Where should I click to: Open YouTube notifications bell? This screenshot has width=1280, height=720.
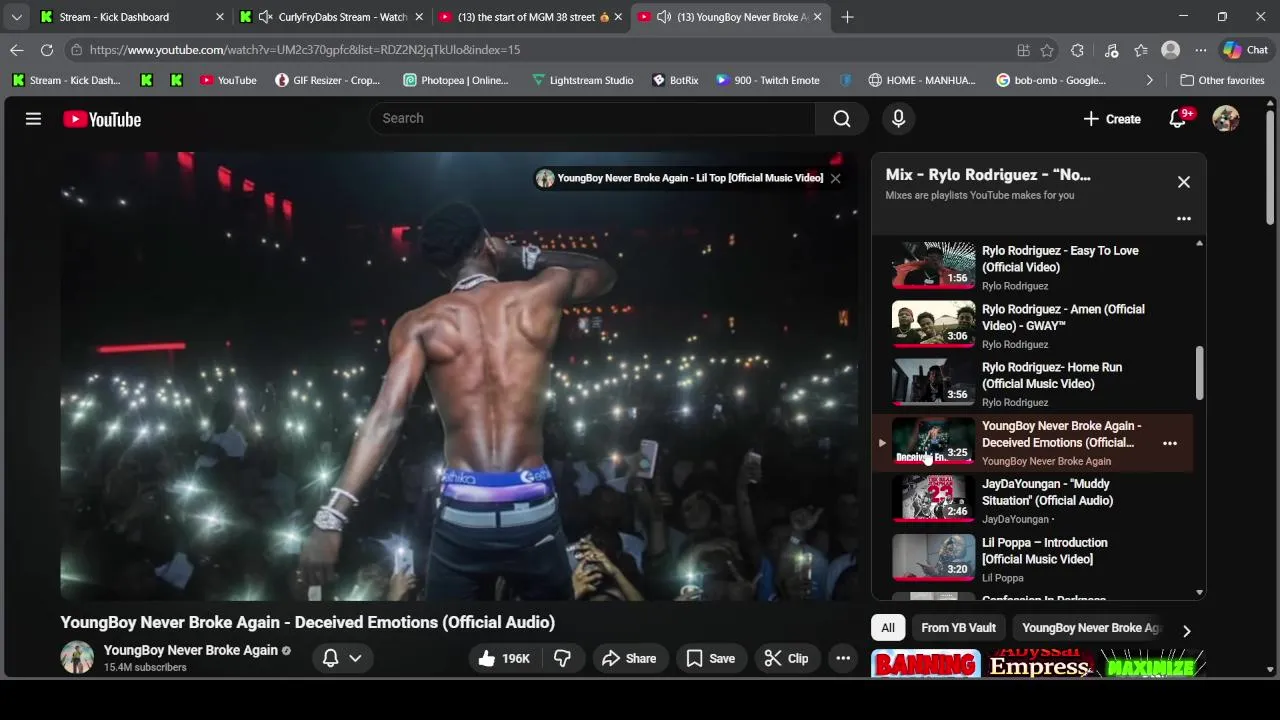1178,119
